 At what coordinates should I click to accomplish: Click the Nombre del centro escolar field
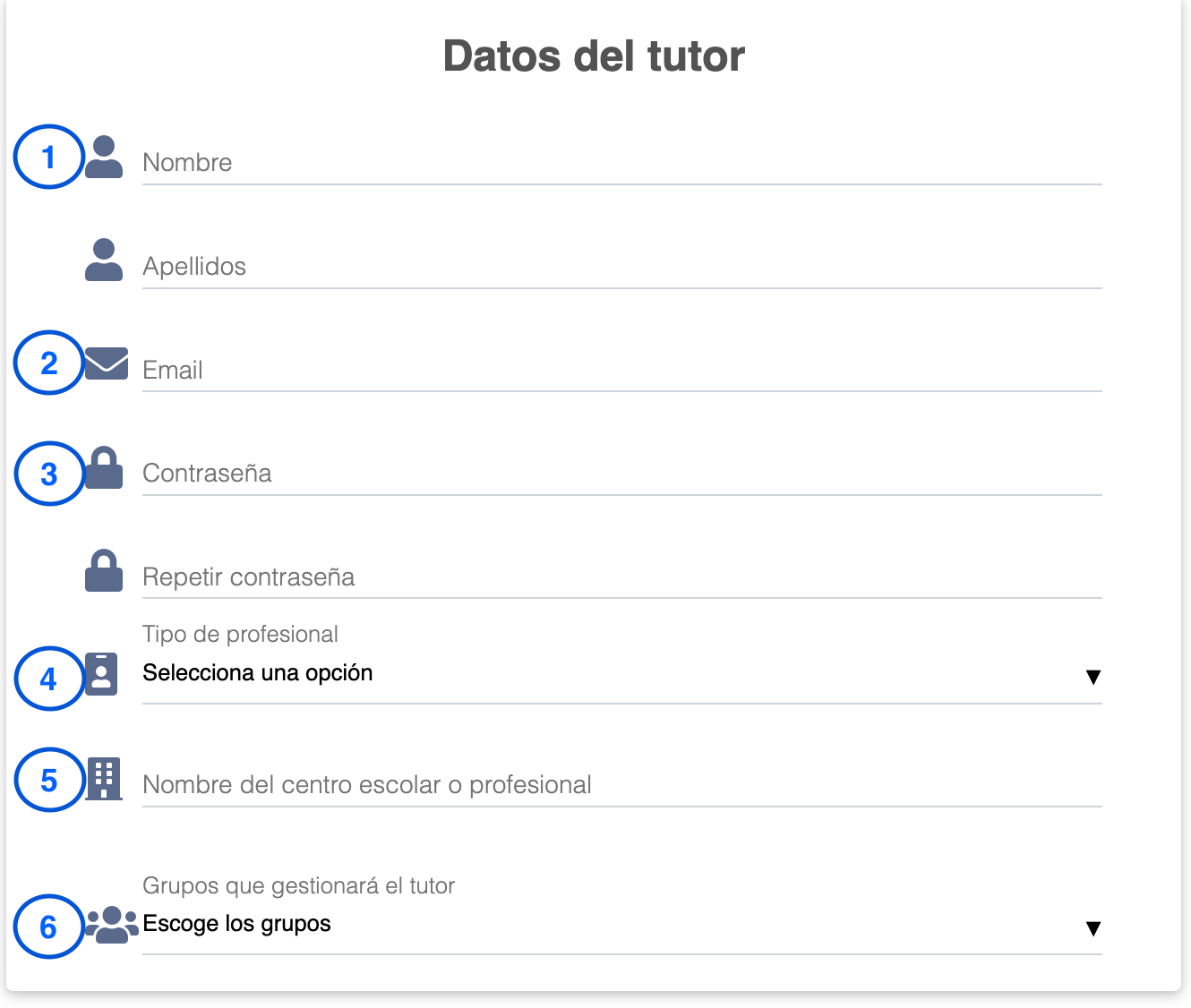pos(621,785)
